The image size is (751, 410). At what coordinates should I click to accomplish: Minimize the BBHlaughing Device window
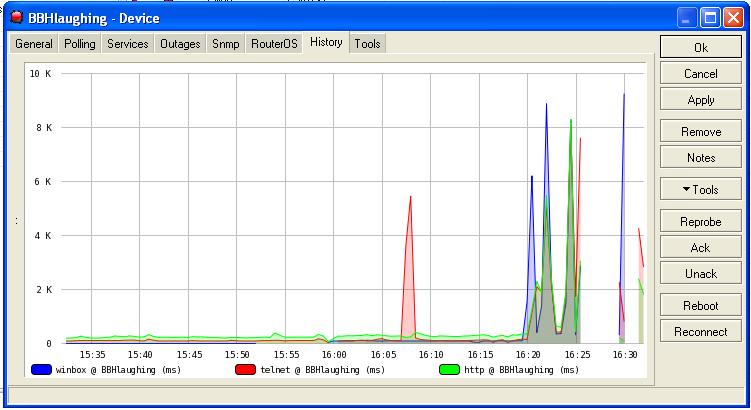pos(686,18)
